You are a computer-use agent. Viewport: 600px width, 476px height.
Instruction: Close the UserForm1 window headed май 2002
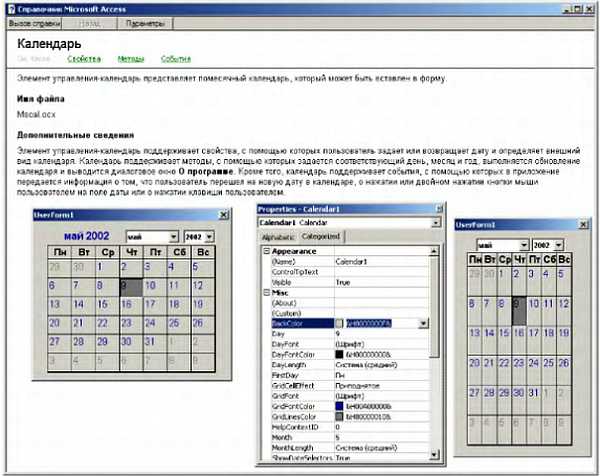click(x=224, y=215)
